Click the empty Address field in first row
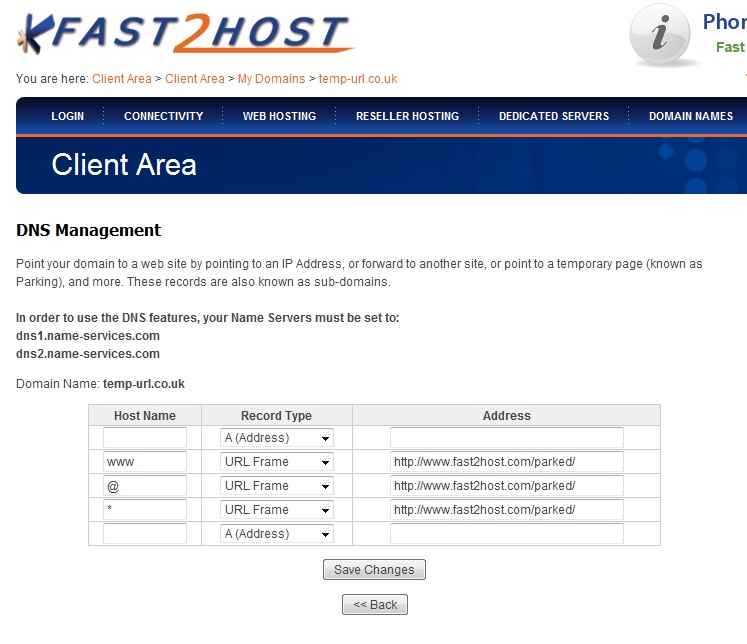The image size is (747, 644). (507, 438)
